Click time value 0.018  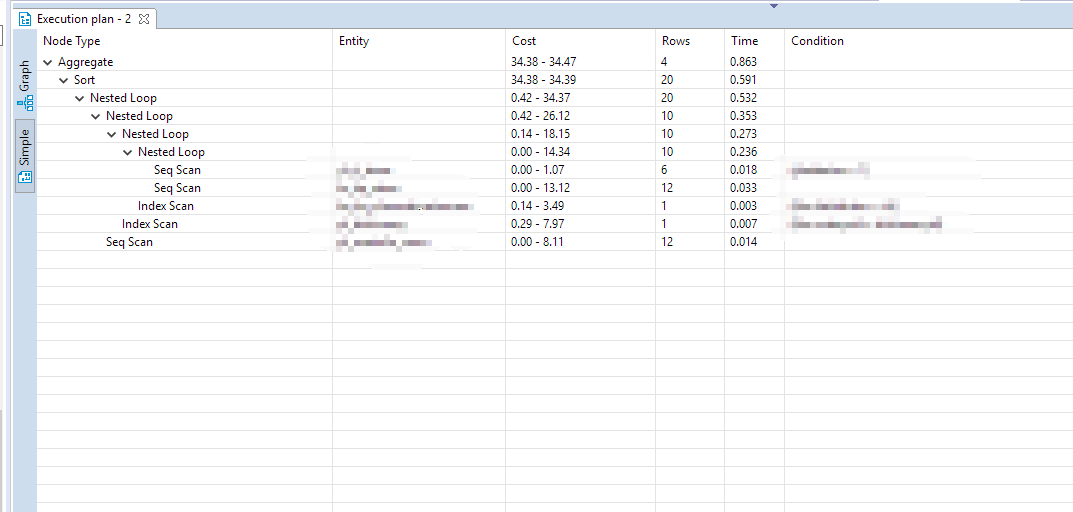point(744,170)
